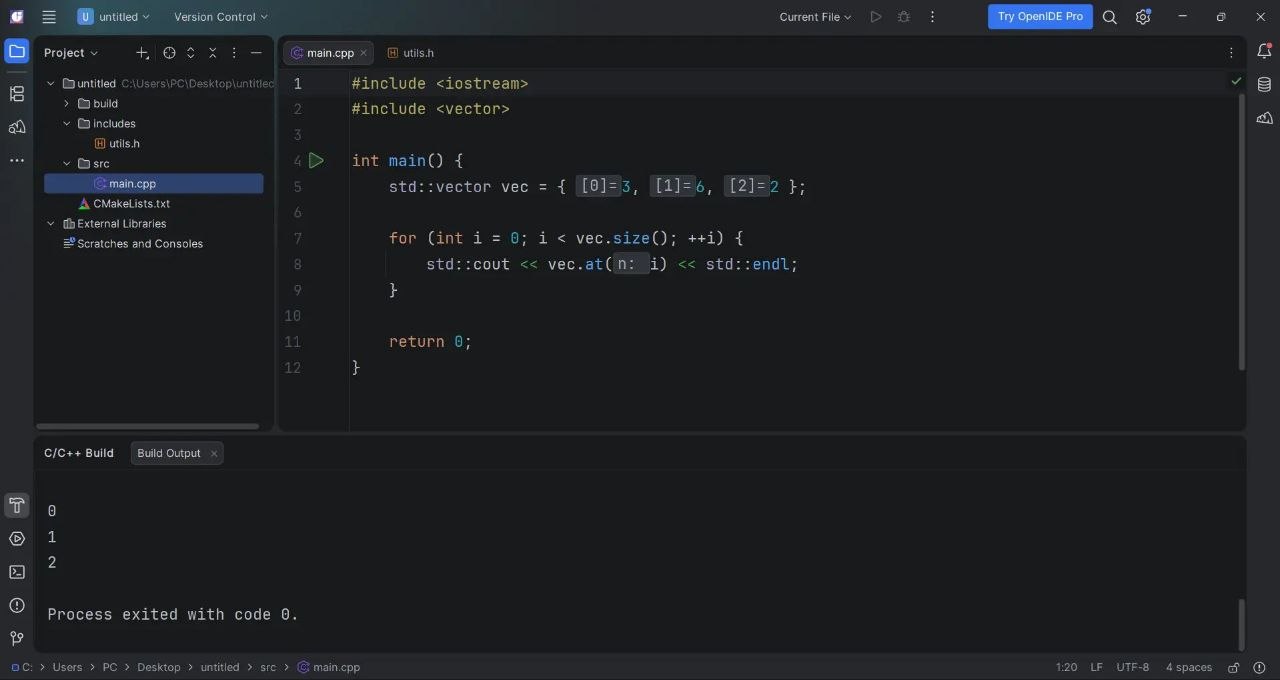Open the untitled project dropdown
The height and width of the screenshot is (680, 1280).
[x=113, y=17]
